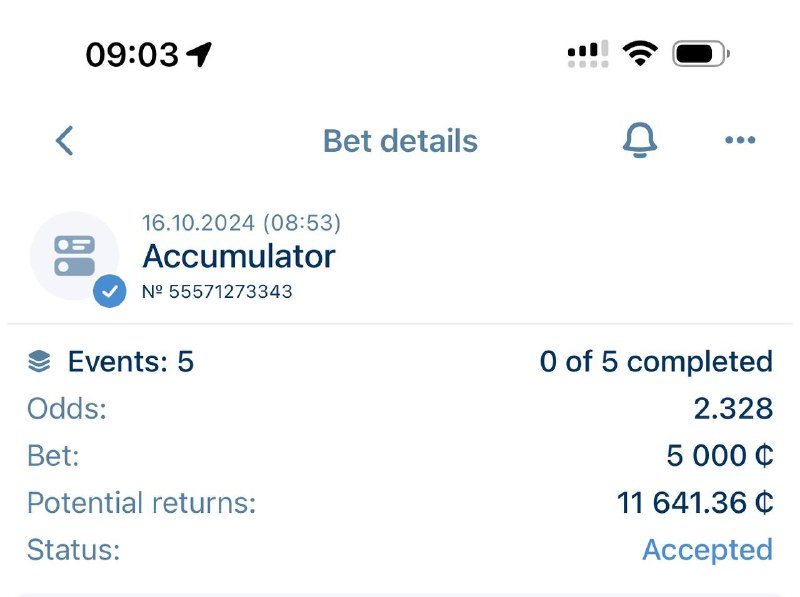Tap the cellular signal bars
800x597 pixels.
[588, 54]
